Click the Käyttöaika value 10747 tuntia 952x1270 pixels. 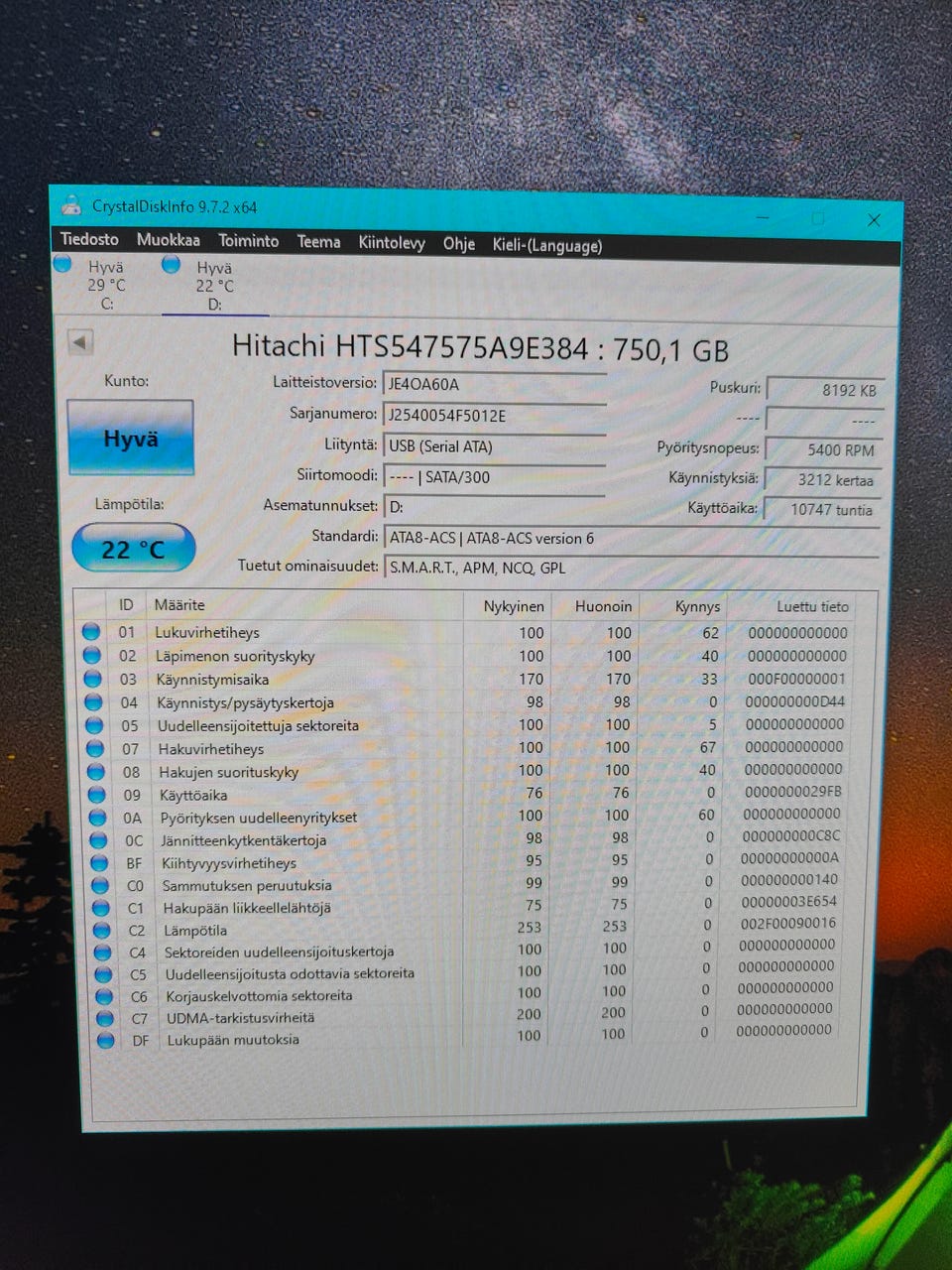821,509
